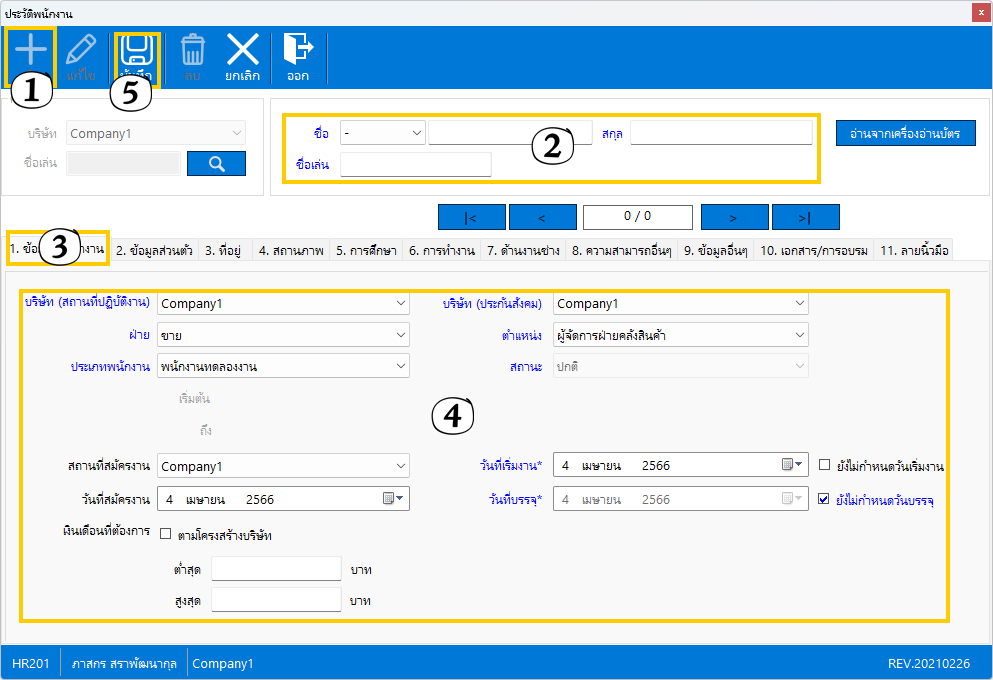Enable the ยังไม่กำหนดวันเริ่มงาน checkbox
993x680 pixels.
coord(825,465)
